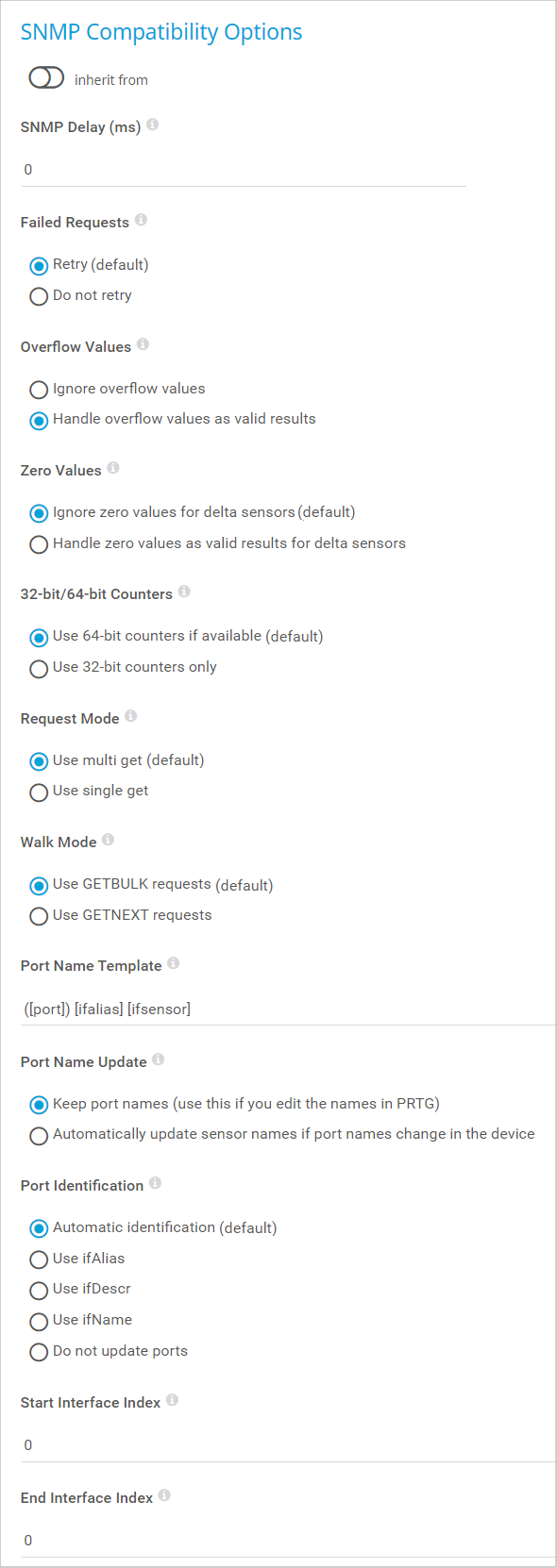This screenshot has height=1568, width=557.
Task: Click info icon next to Port Name Template
Action: click(174, 963)
